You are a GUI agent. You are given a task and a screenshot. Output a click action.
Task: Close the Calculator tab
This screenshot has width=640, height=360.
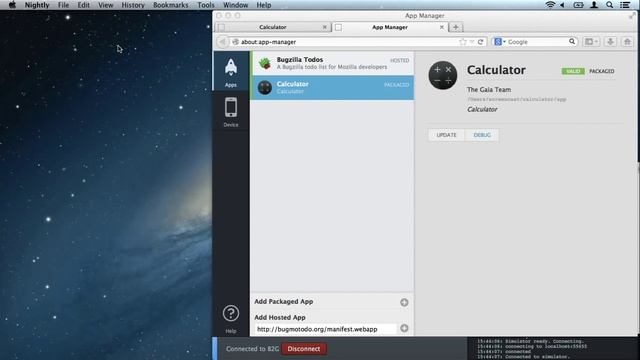(324, 27)
